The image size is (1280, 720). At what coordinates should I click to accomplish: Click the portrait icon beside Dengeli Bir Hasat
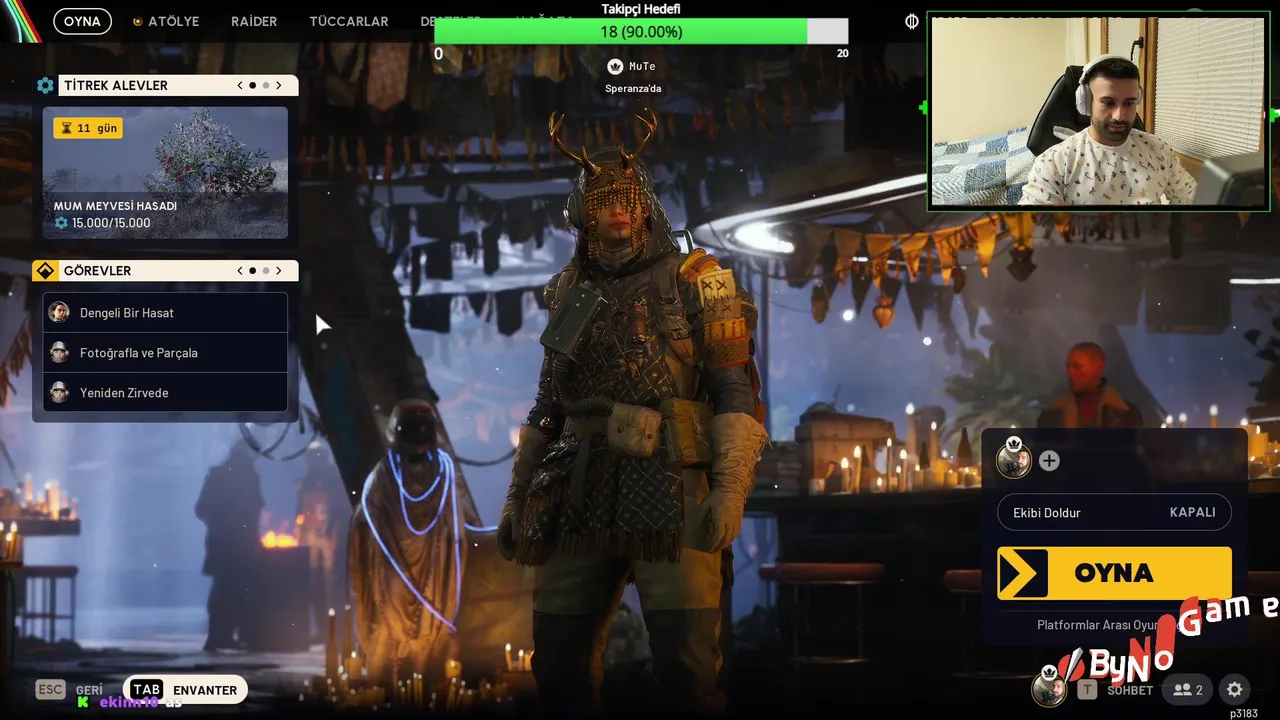click(59, 313)
